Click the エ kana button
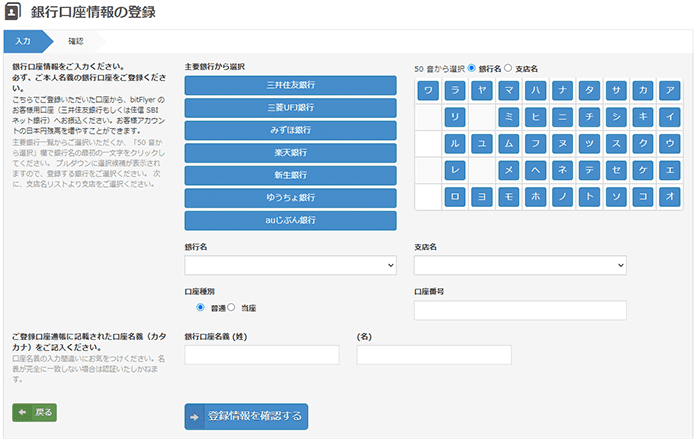This screenshot has height=439, width=697. pos(670,170)
